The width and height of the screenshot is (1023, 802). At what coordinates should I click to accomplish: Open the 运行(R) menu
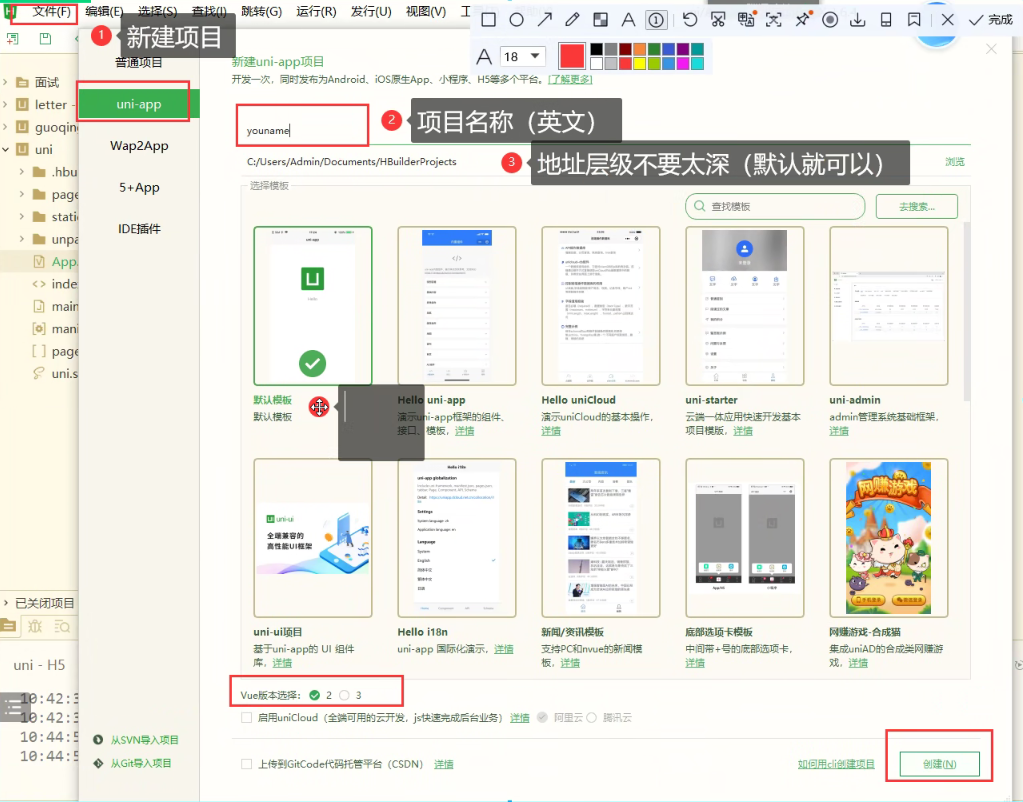pos(316,12)
